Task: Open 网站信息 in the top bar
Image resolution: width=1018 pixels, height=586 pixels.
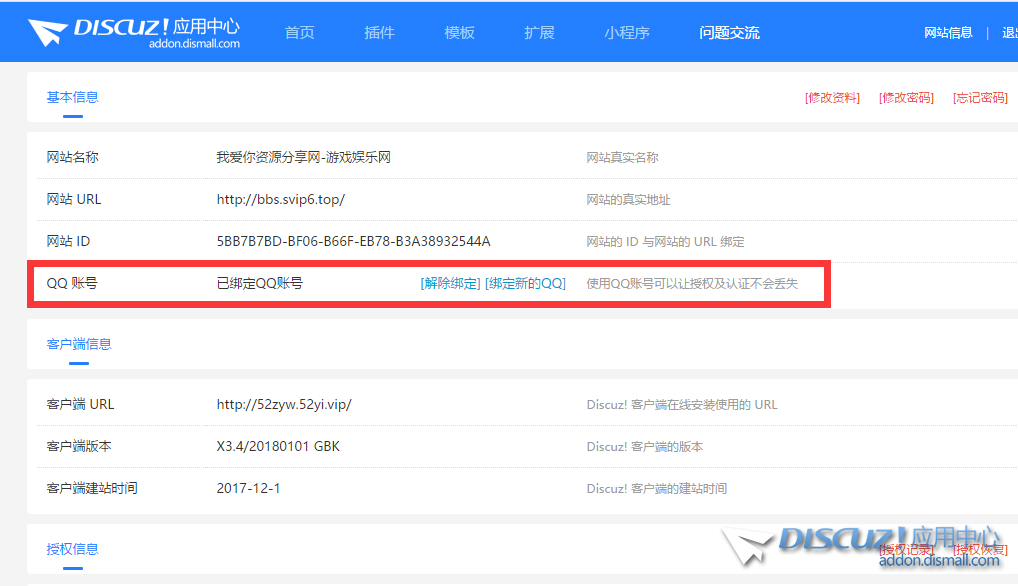Action: coord(948,32)
